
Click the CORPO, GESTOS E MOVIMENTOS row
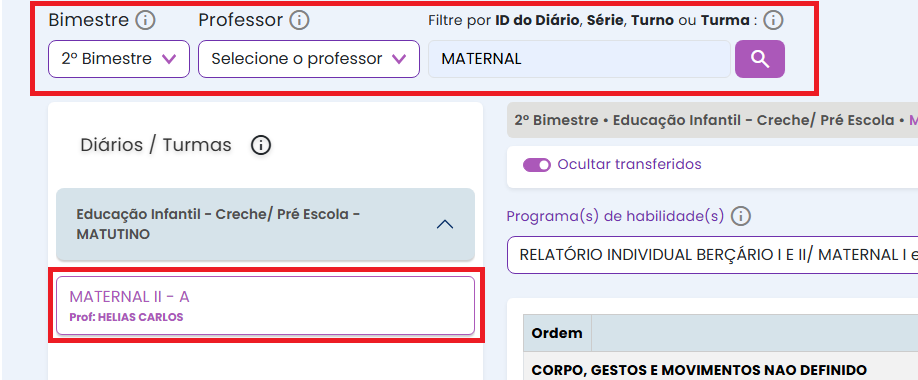pos(721,370)
